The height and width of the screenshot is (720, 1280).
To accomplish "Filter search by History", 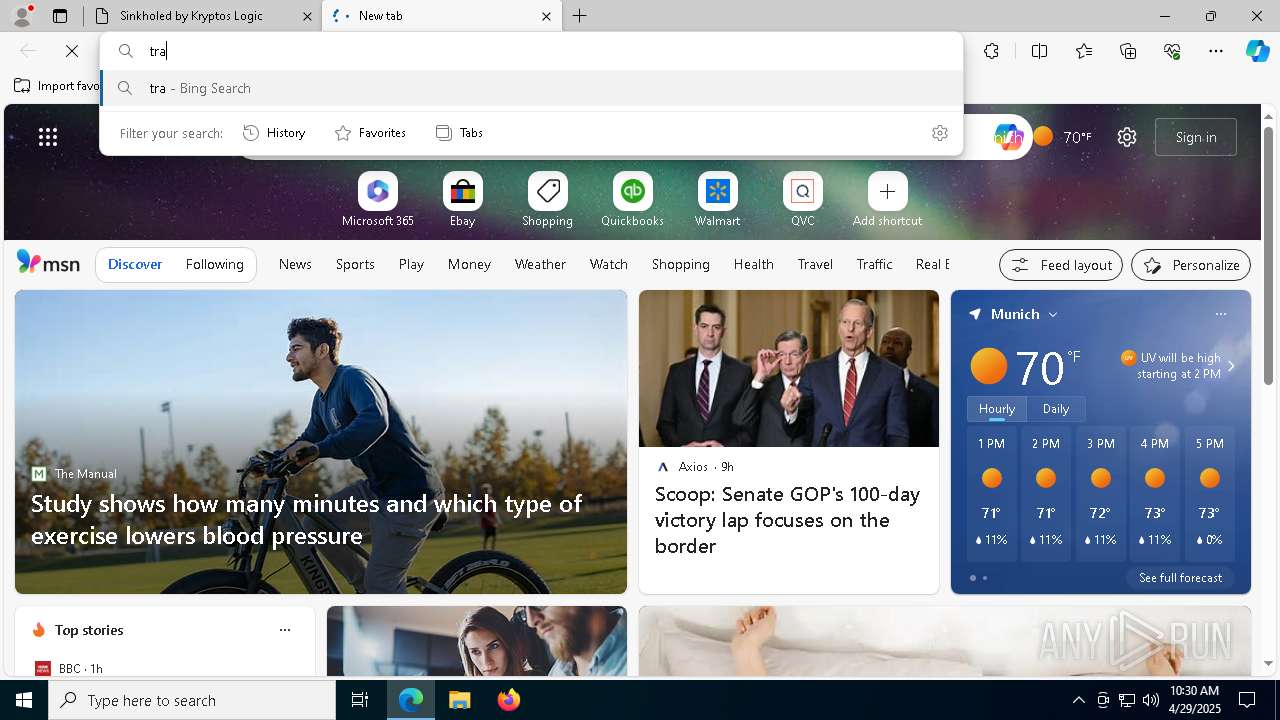I will click(274, 133).
